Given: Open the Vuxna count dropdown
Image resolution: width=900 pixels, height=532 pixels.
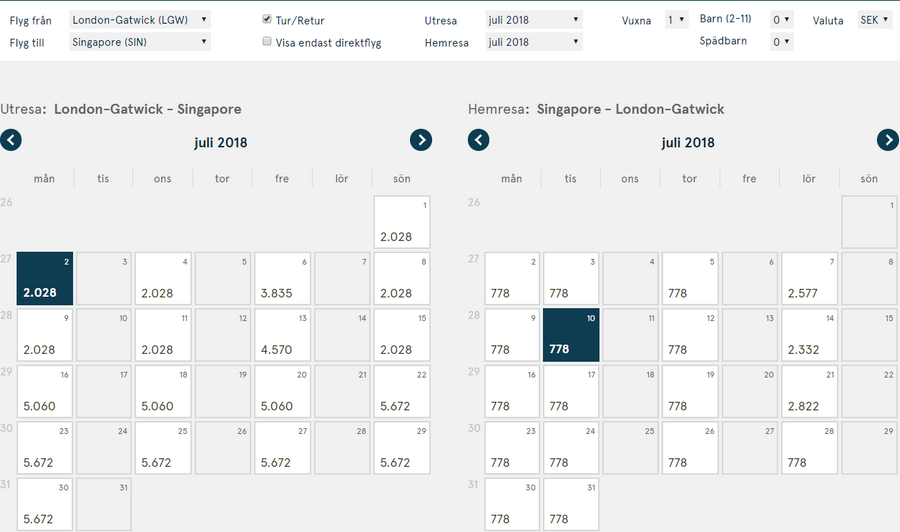Looking at the screenshot, I should (676, 20).
